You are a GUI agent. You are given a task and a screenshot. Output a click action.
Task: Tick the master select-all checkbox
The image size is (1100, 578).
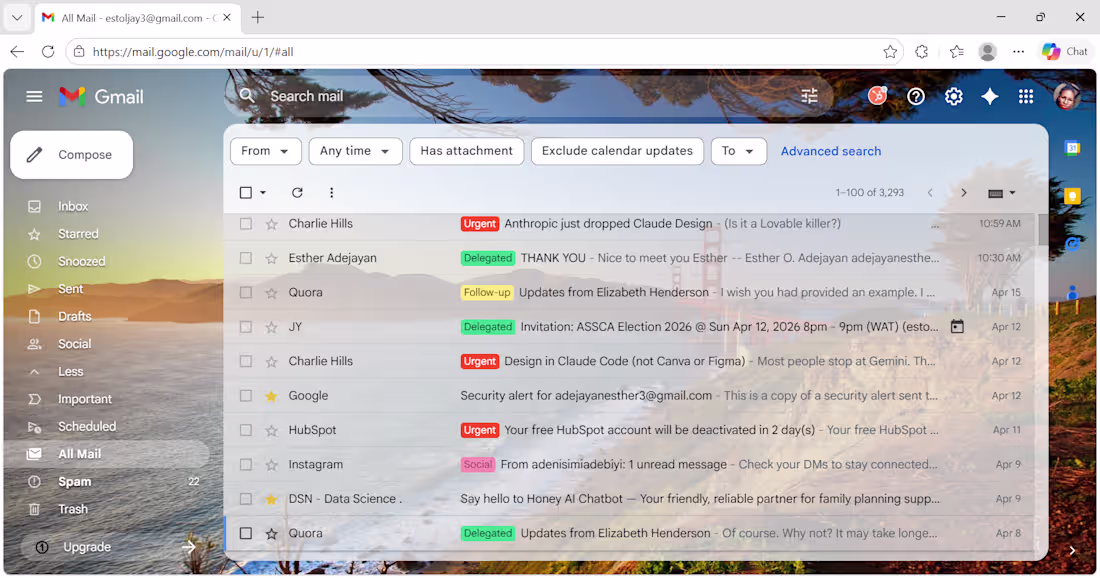(246, 192)
